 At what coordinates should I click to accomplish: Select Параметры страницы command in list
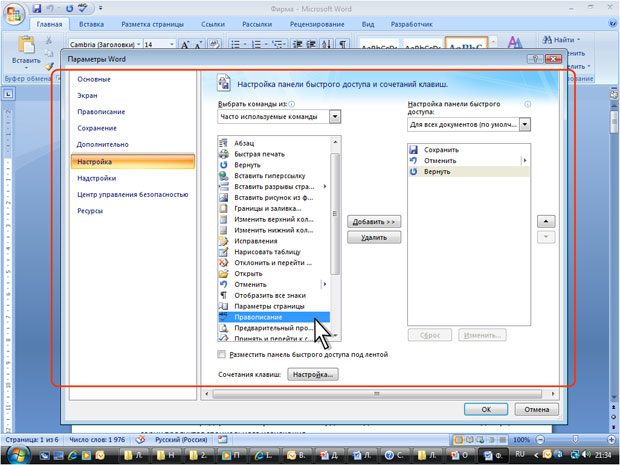(274, 306)
